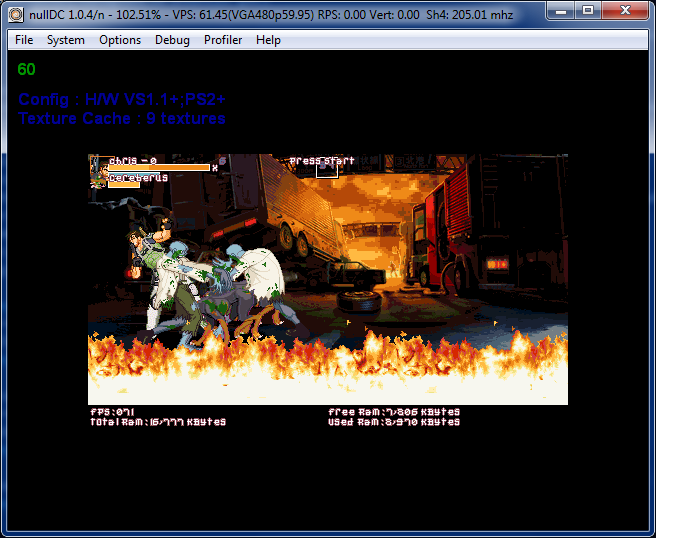Click the nullDC window title text
683x538 pixels.
click(271, 15)
